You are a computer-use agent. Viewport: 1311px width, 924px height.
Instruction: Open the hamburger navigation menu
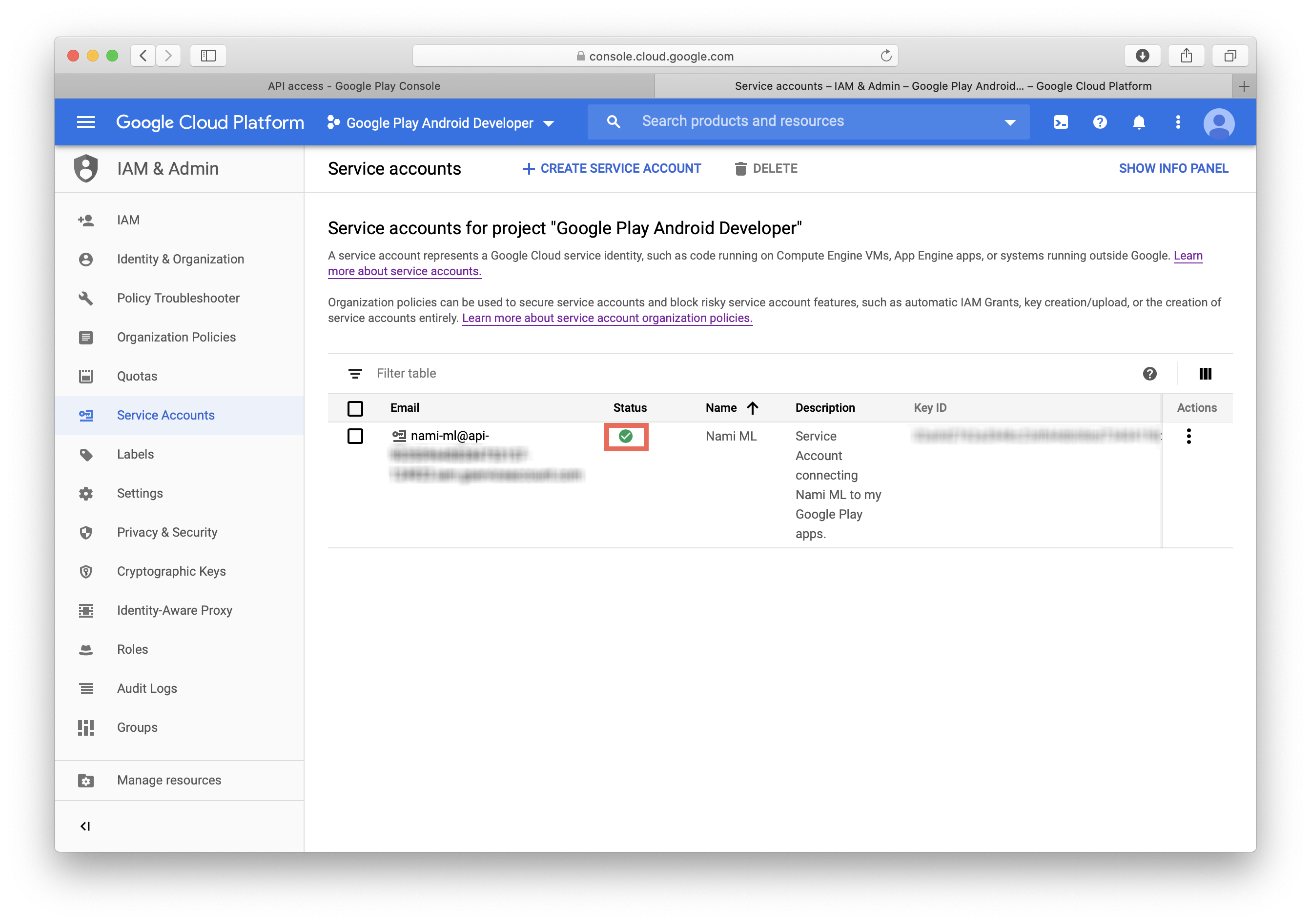click(x=85, y=122)
